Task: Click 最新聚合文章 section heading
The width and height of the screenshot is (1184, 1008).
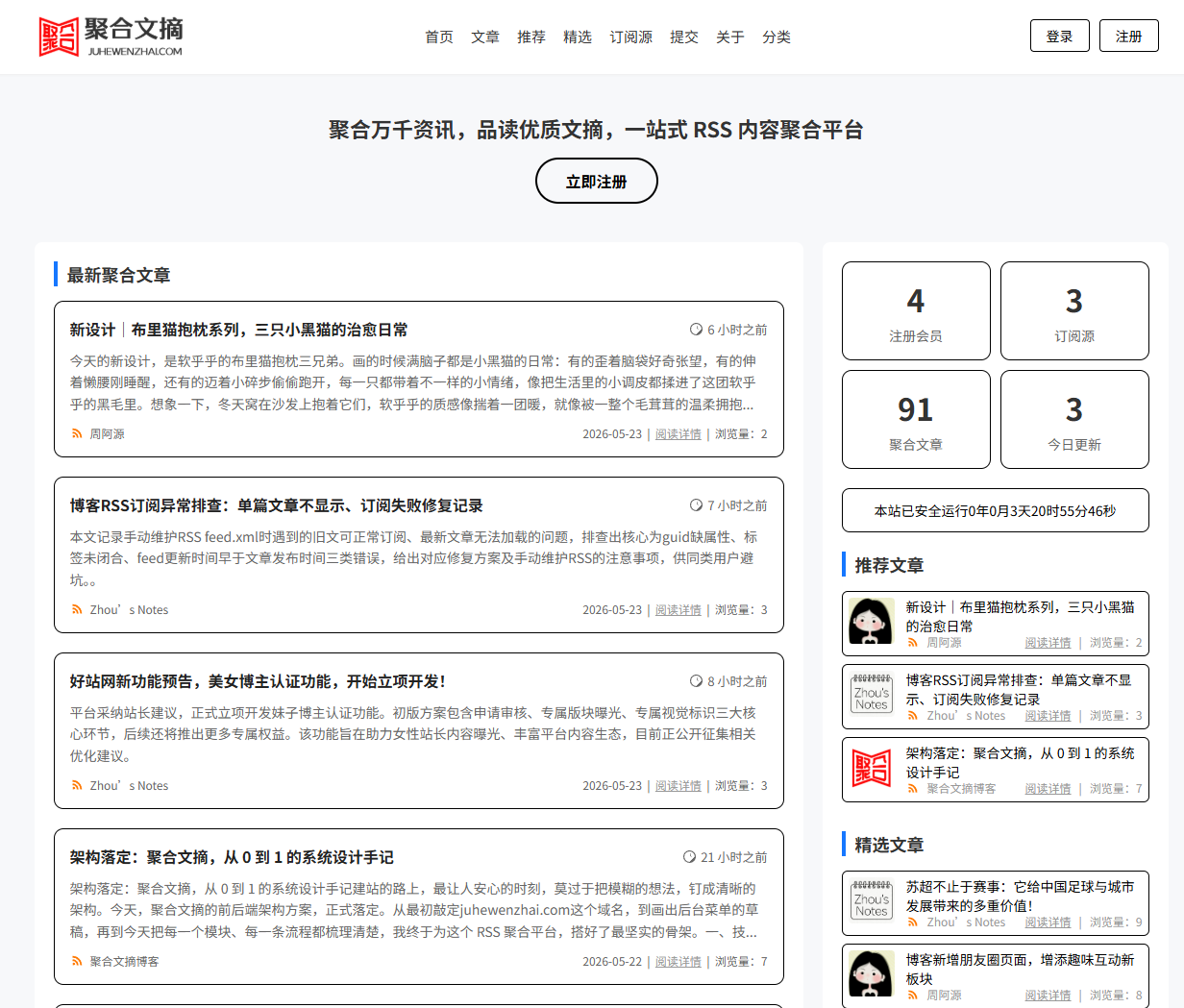Action: click(x=118, y=275)
